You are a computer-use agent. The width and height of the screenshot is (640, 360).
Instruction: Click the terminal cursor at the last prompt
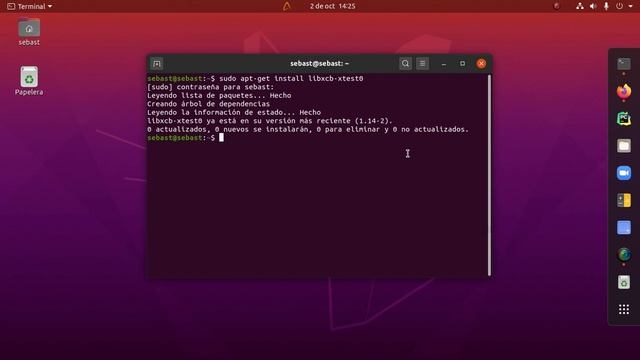click(x=221, y=138)
